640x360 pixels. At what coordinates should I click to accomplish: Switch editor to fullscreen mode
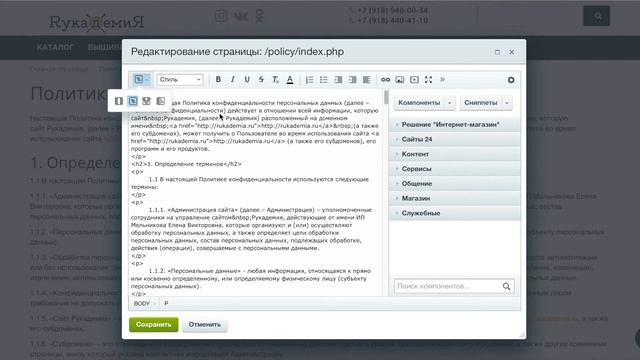428,80
